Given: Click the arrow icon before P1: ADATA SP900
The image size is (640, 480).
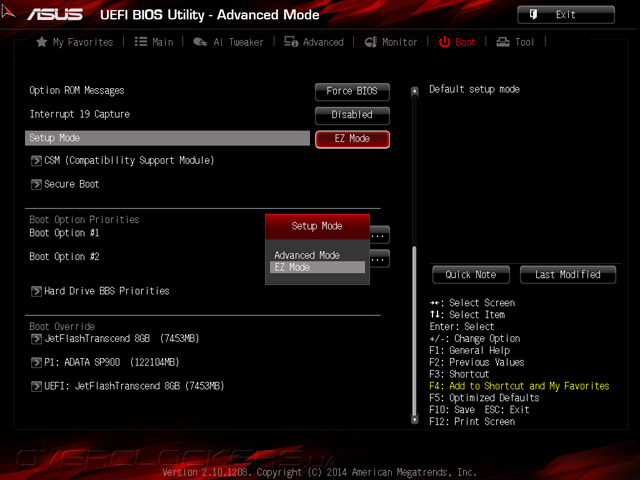Looking at the screenshot, I should [x=36, y=362].
